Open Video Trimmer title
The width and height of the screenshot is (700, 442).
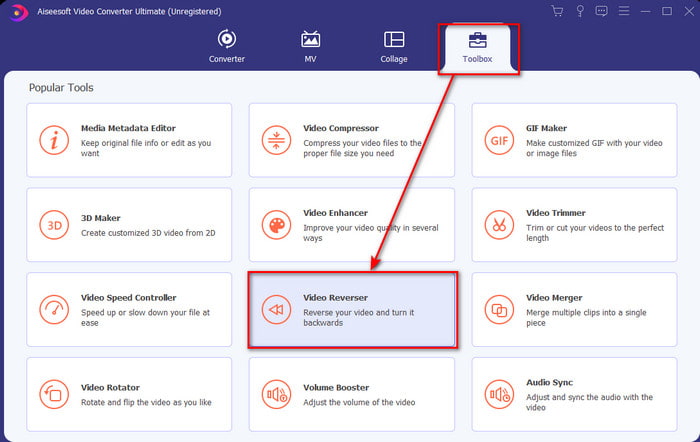[556, 213]
